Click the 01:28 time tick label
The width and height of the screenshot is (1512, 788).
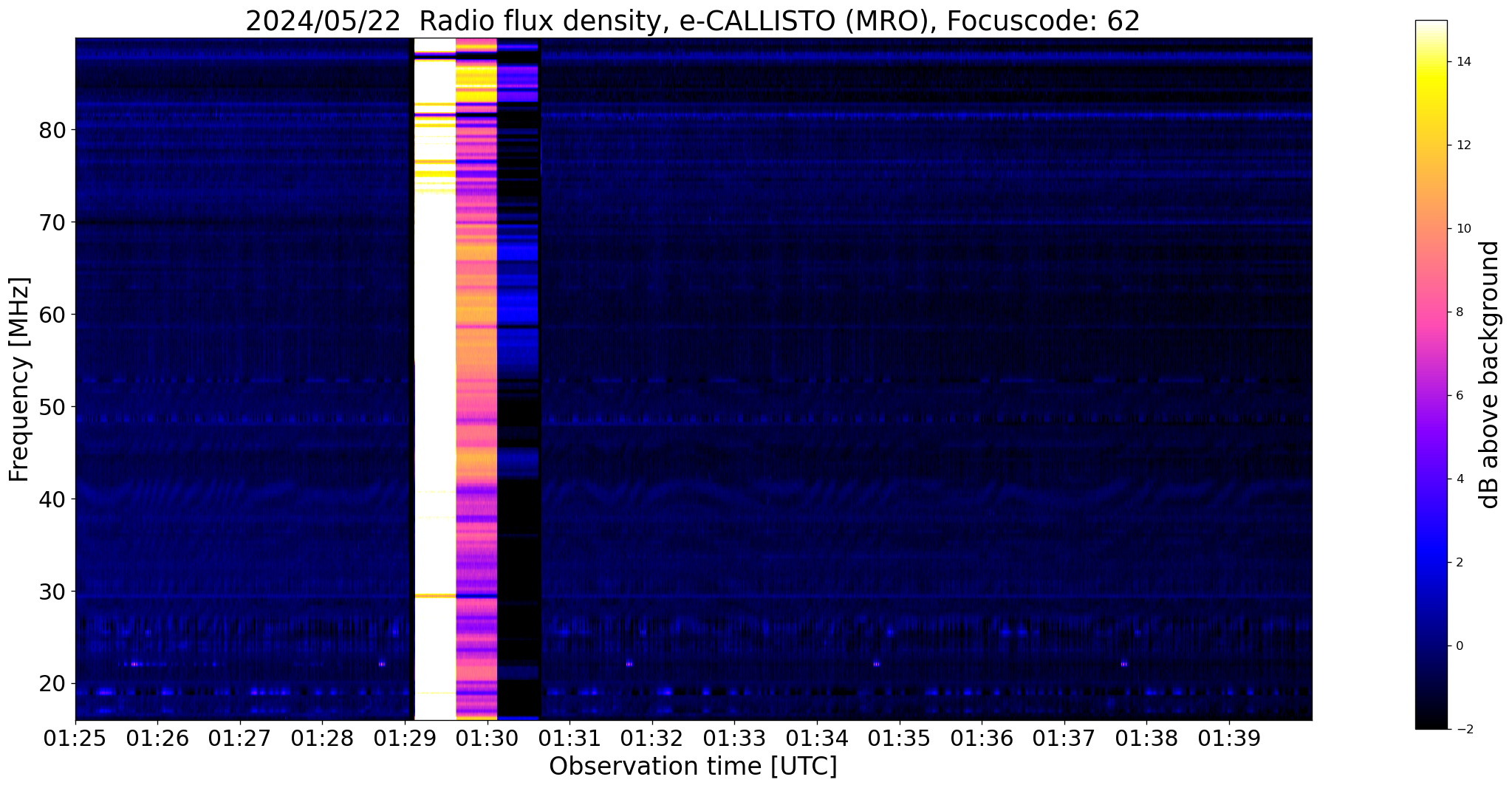tap(322, 738)
